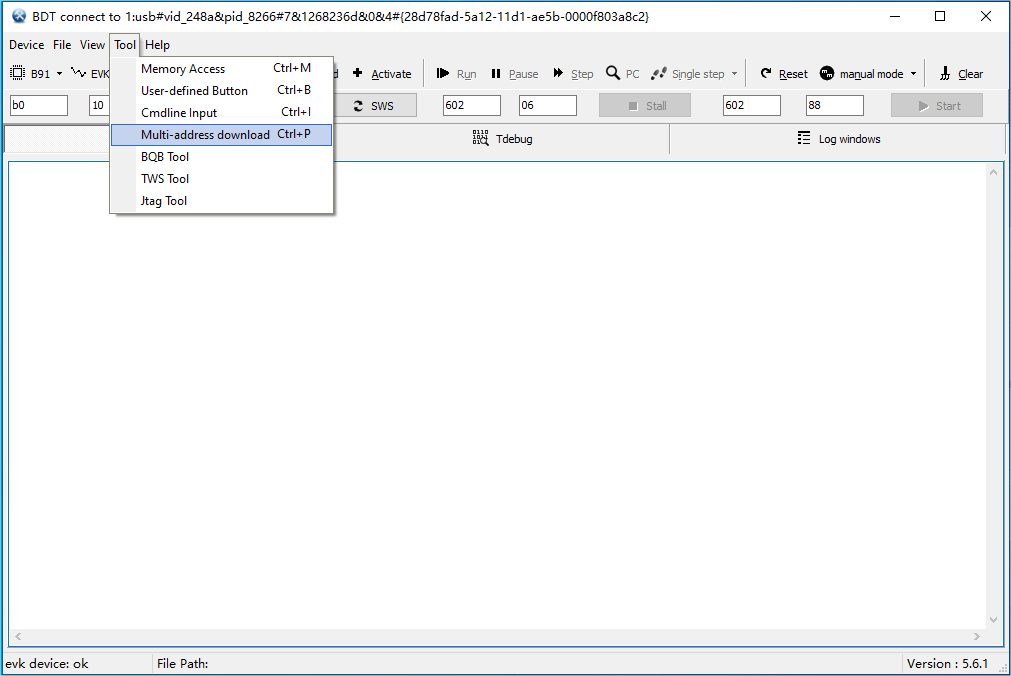Click the horizontal scrollbar right arrow
Viewport: 1011px width, 676px height.
pos(977,636)
